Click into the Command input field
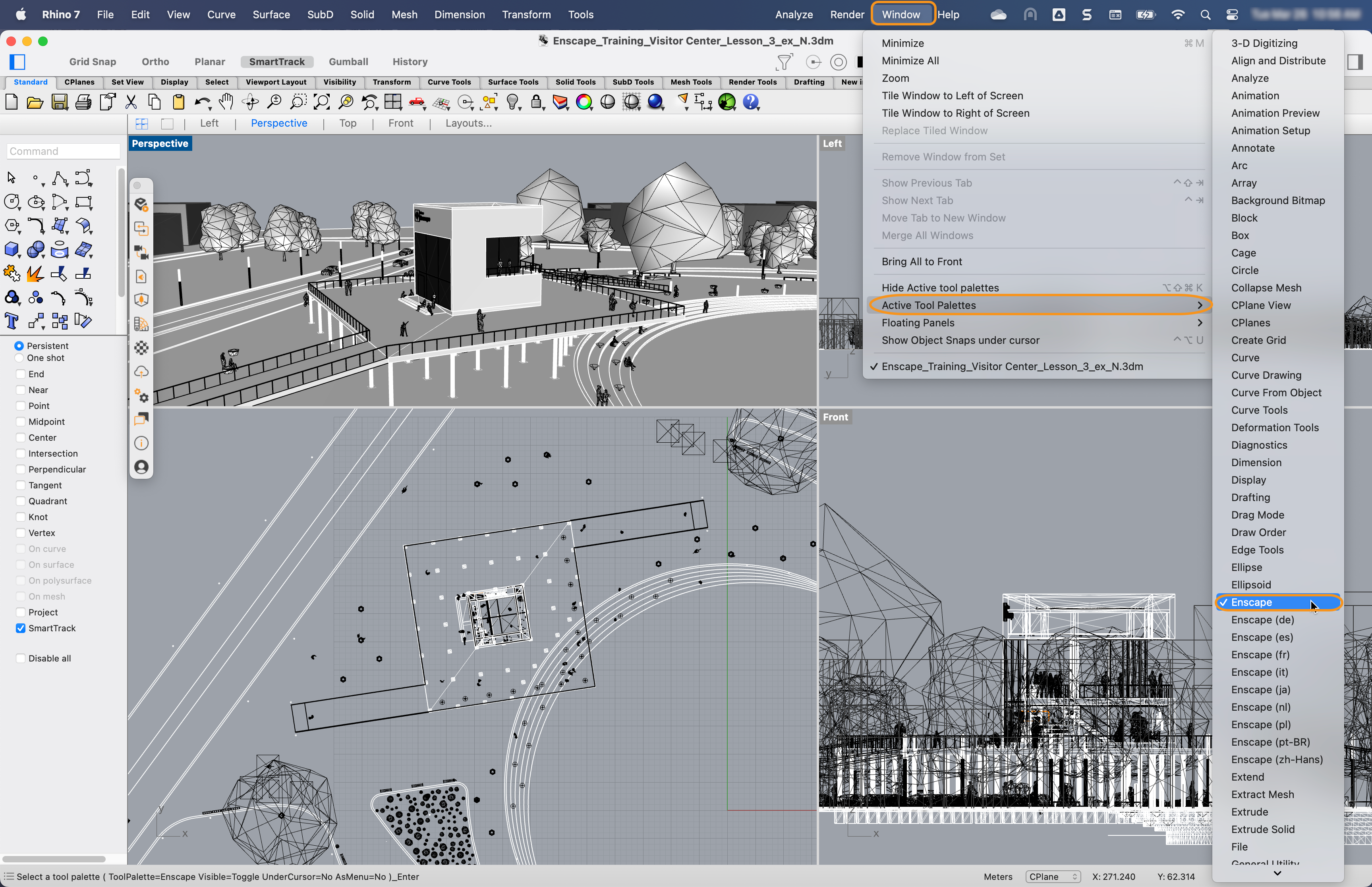 point(64,151)
